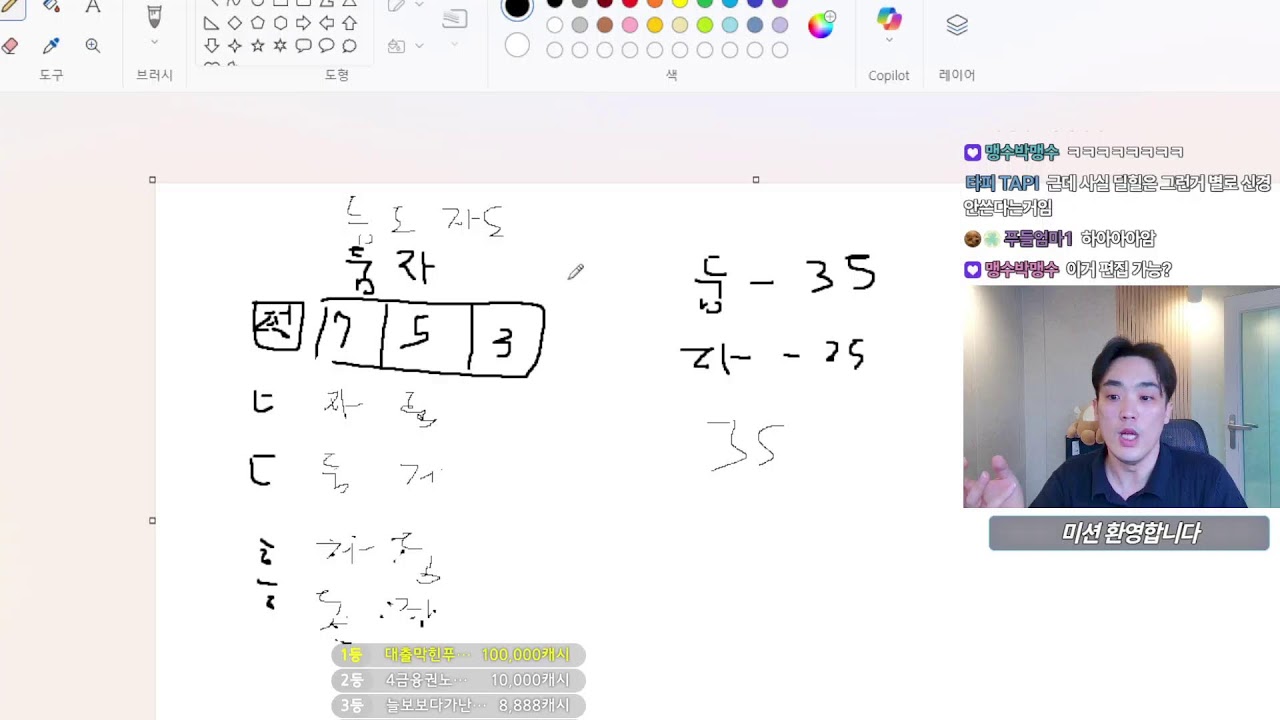Select the Color picker eyedropper tool
The height and width of the screenshot is (720, 1280).
(x=51, y=46)
